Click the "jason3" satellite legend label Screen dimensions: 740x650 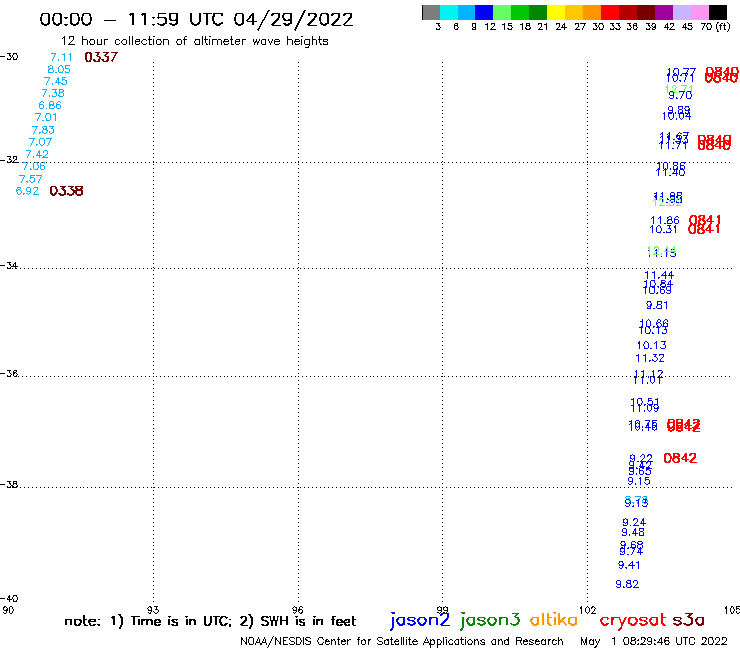coord(490,620)
